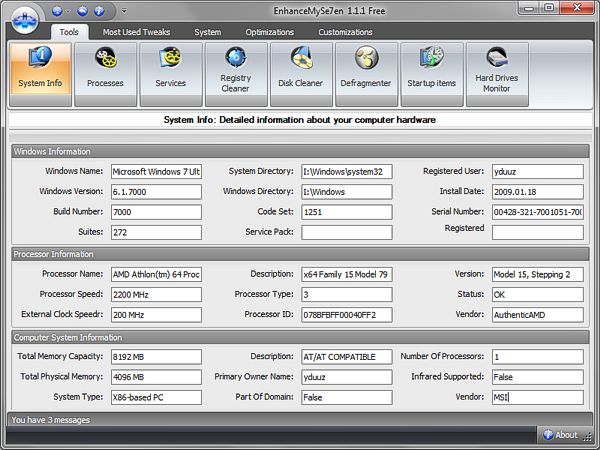Image resolution: width=600 pixels, height=450 pixels.
Task: Click the About button
Action: tap(560, 435)
